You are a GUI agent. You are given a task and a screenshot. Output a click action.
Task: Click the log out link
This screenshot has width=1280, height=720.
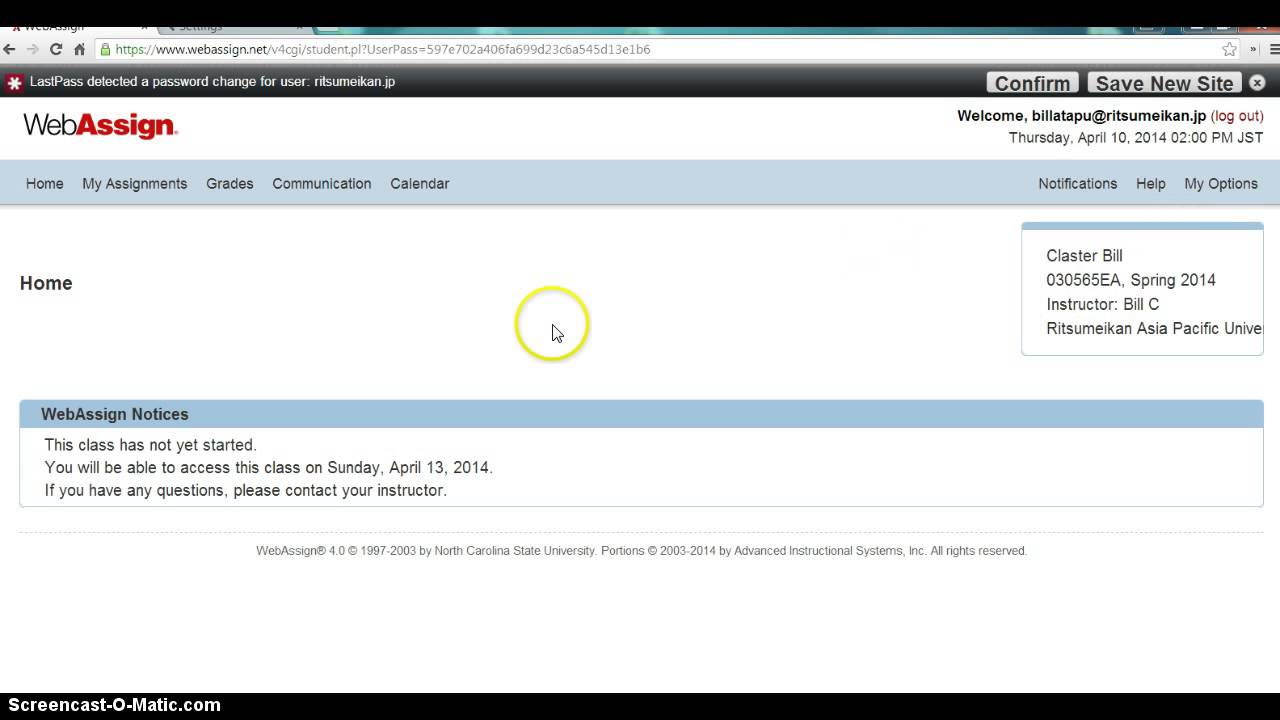click(x=1237, y=116)
